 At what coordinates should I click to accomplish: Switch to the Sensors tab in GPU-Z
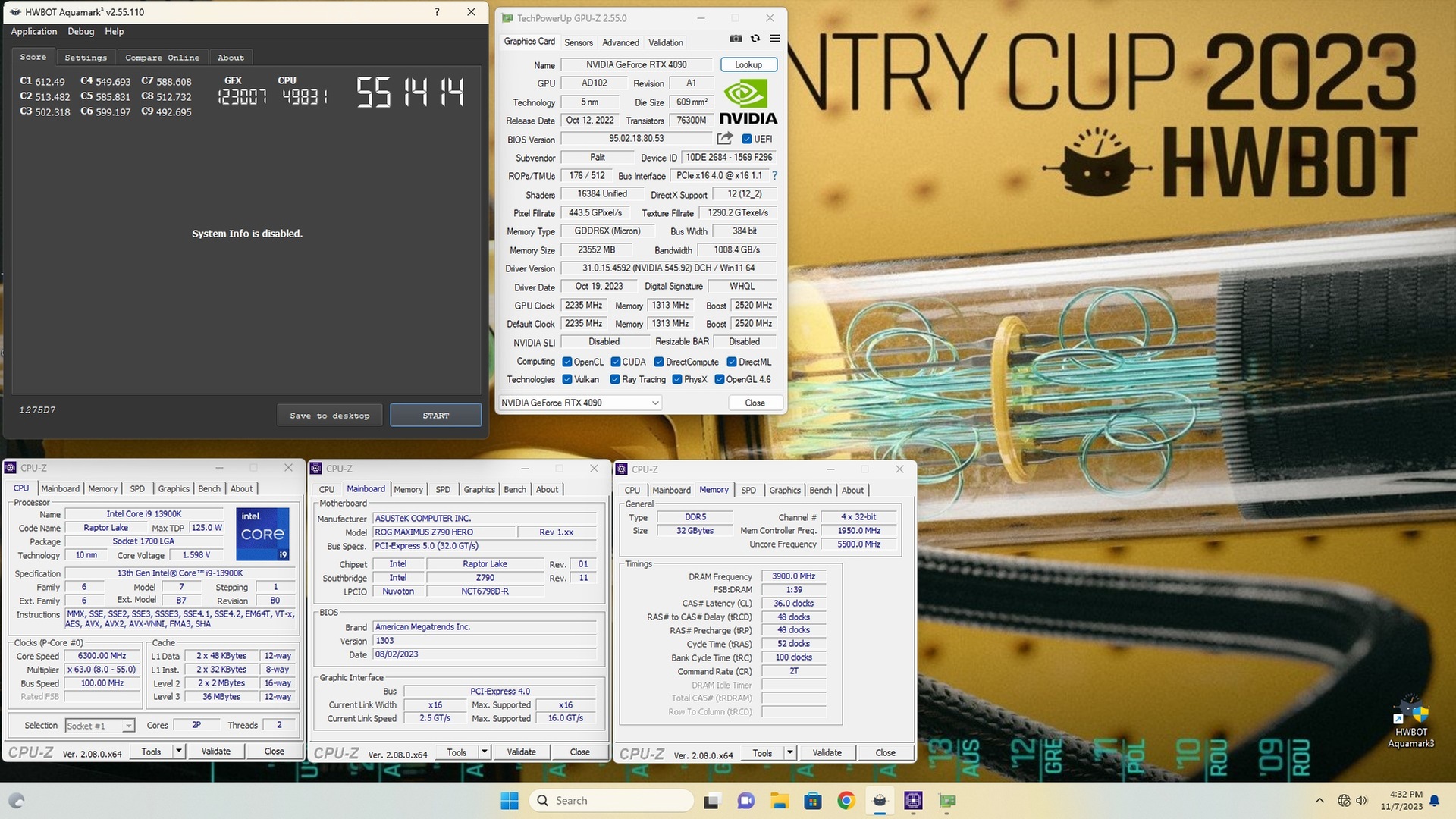[x=579, y=42]
